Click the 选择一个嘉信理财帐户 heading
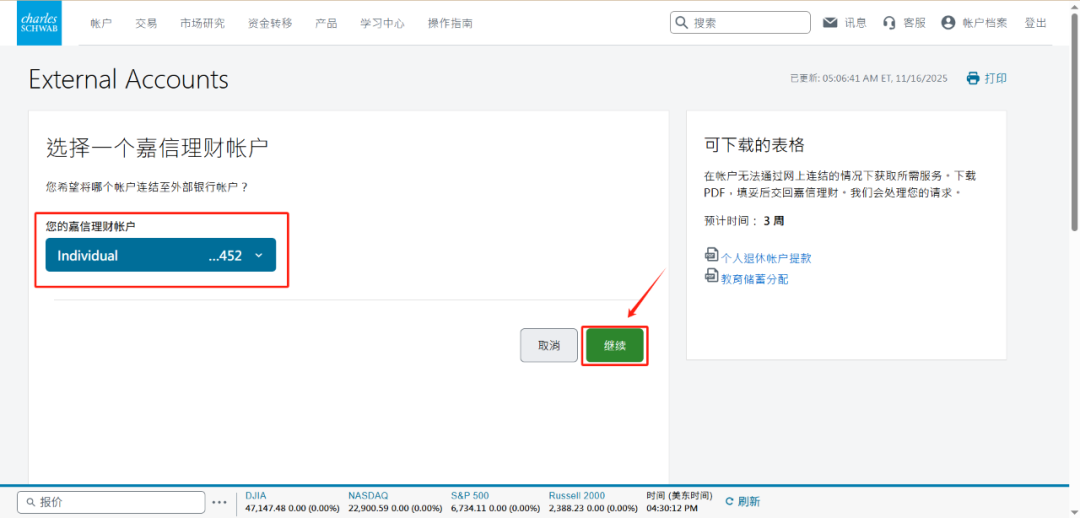Screen dimensions: 1080x518 [x=157, y=149]
